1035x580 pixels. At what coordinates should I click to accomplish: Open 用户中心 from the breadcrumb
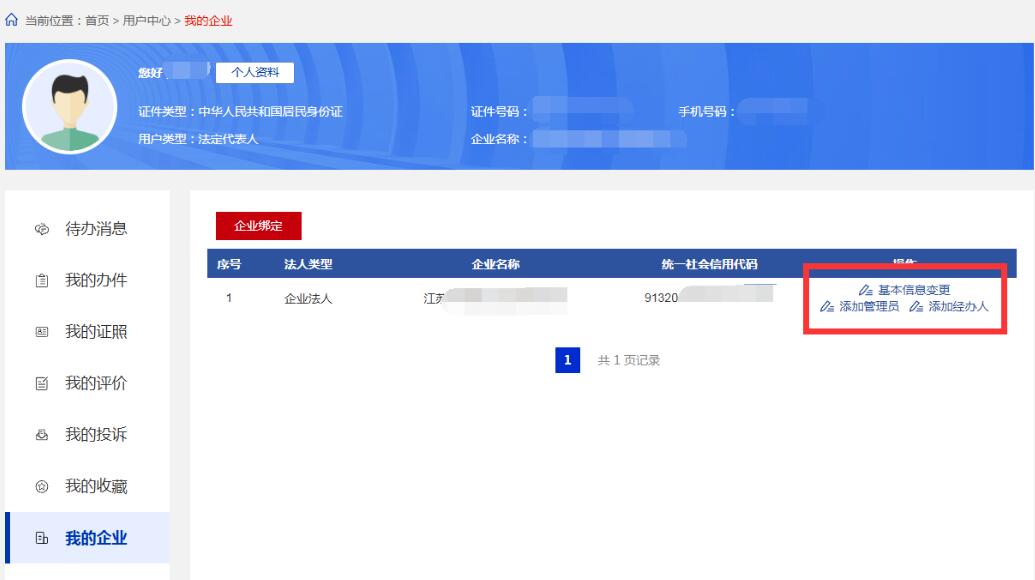(x=147, y=21)
